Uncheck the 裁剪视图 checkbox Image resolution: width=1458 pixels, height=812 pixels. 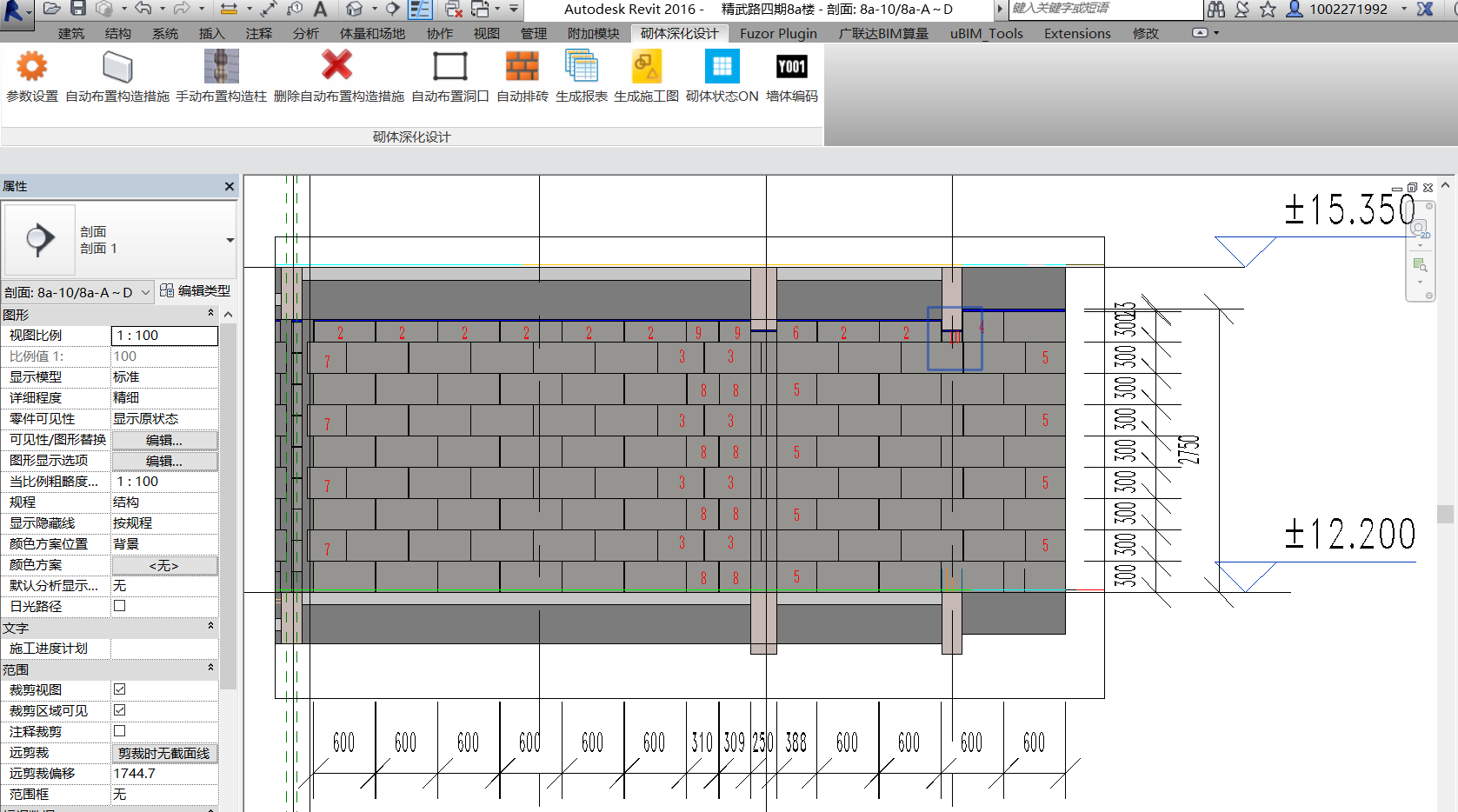(120, 689)
